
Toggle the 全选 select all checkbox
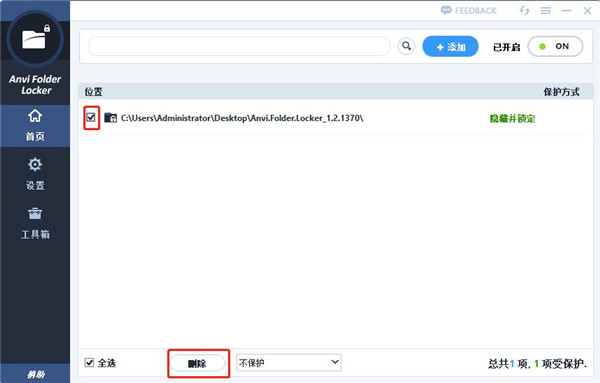tap(89, 362)
